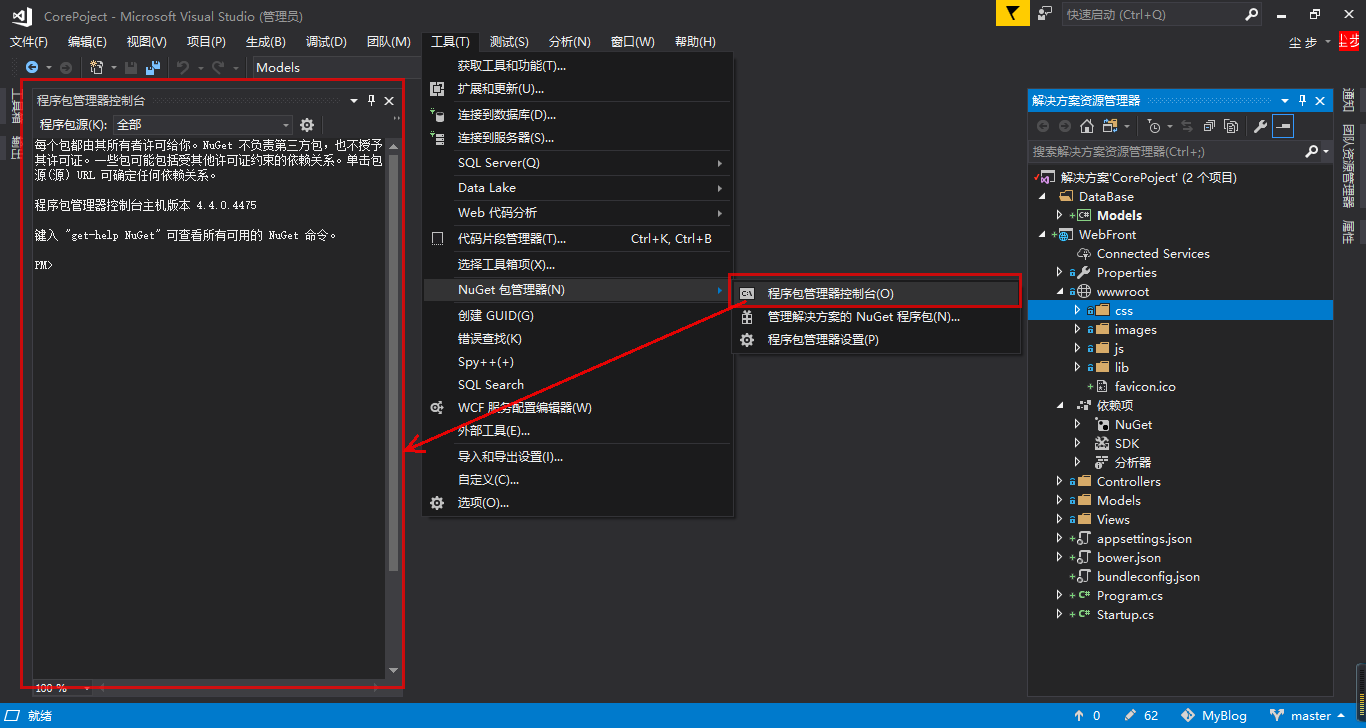Screen dimensions: 1366x728
Task: Open the 团队资源管理器 side tab
Action: point(1348,164)
